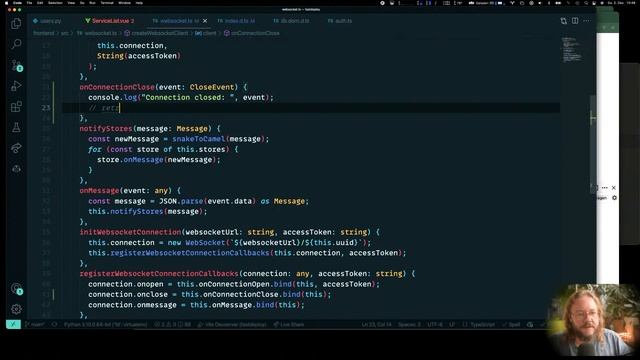The width and height of the screenshot is (640, 360).
Task: Open the Selection menu
Action: (x=55, y=3)
